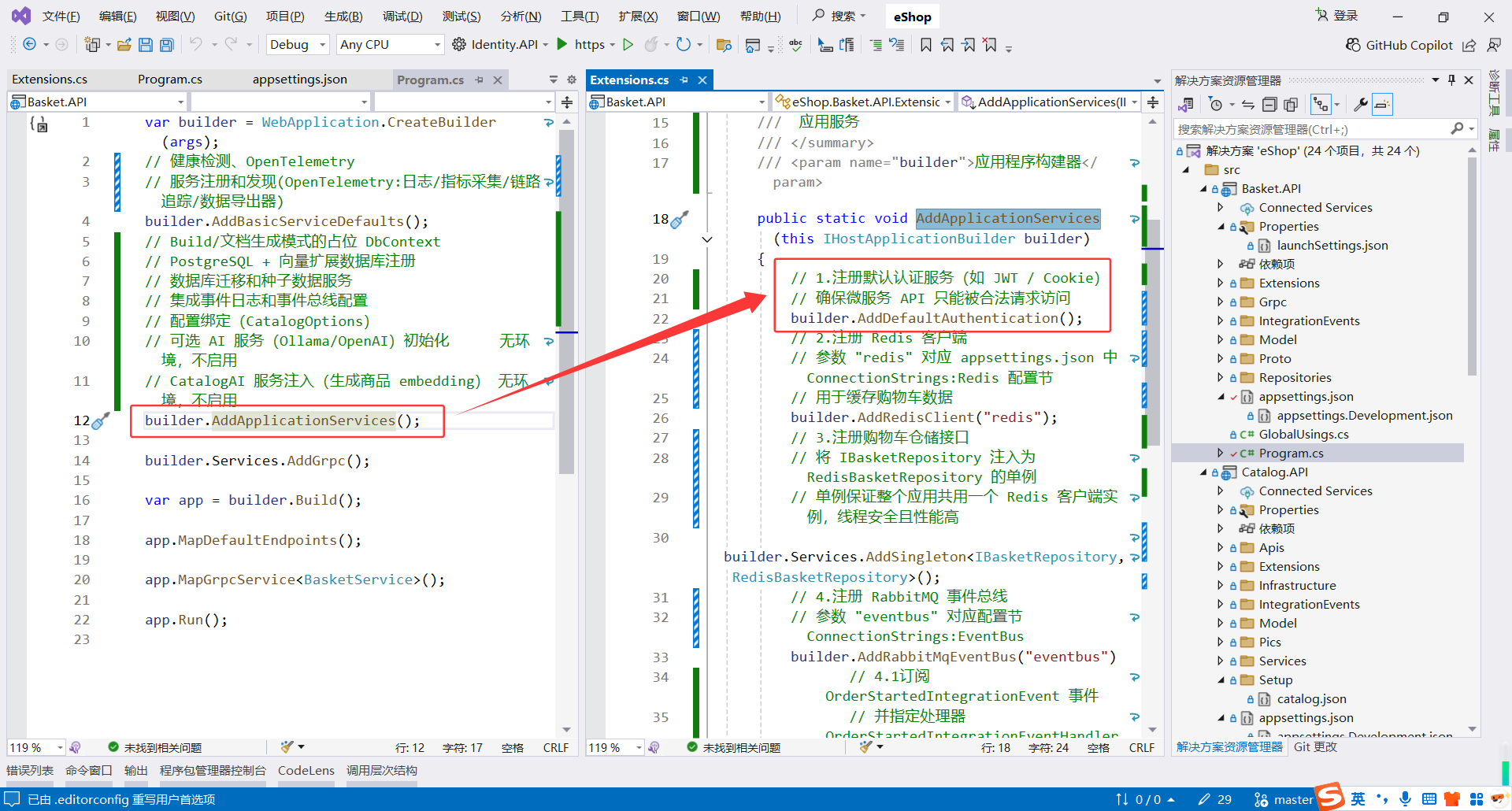Image resolution: width=1512 pixels, height=811 pixels.
Task: Collapse all nodes in Solution Explorer
Action: pyautogui.click(x=1269, y=104)
